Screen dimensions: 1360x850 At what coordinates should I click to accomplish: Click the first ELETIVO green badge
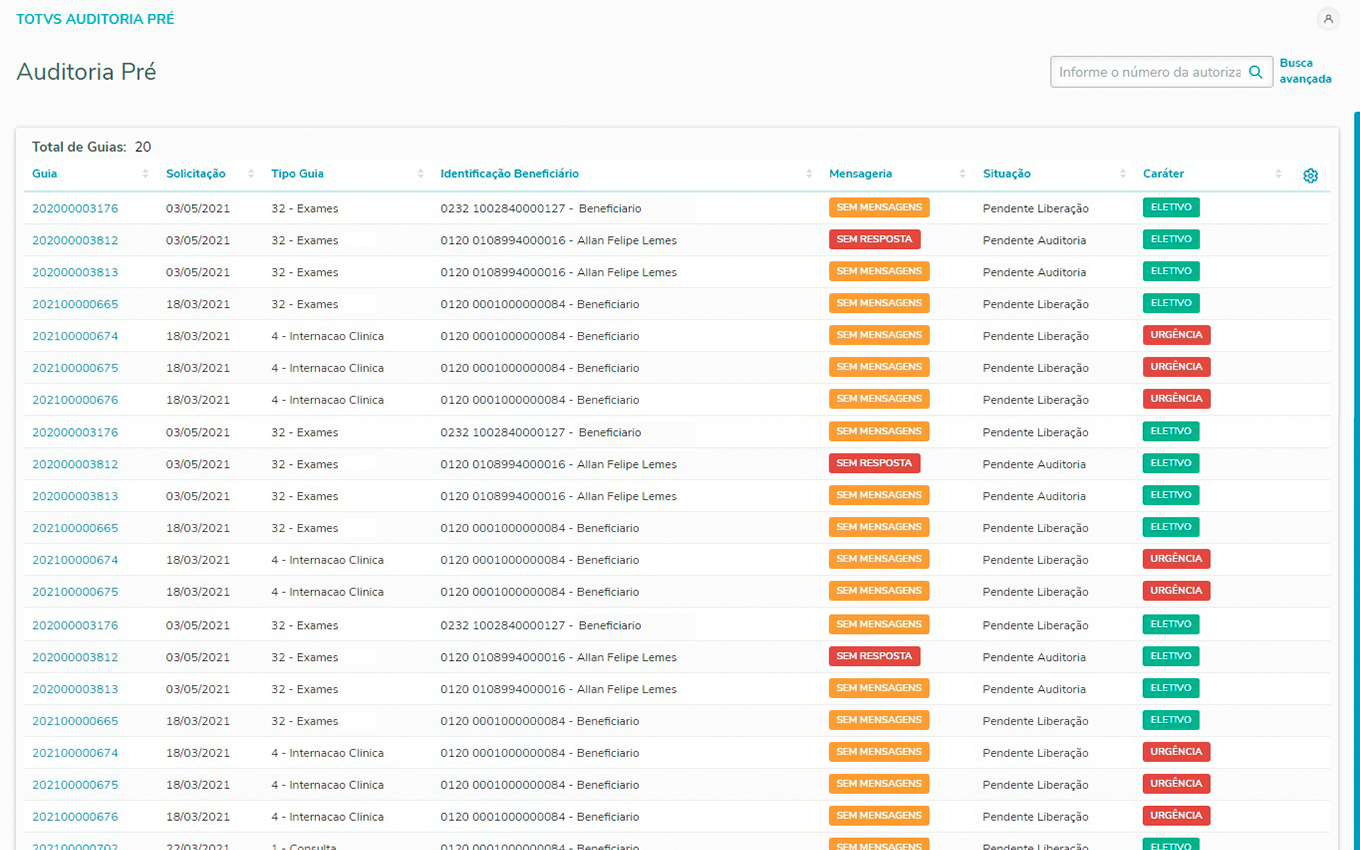click(x=1170, y=208)
